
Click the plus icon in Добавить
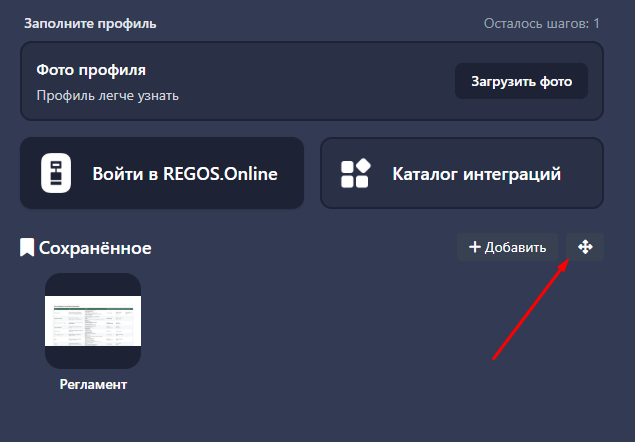474,247
